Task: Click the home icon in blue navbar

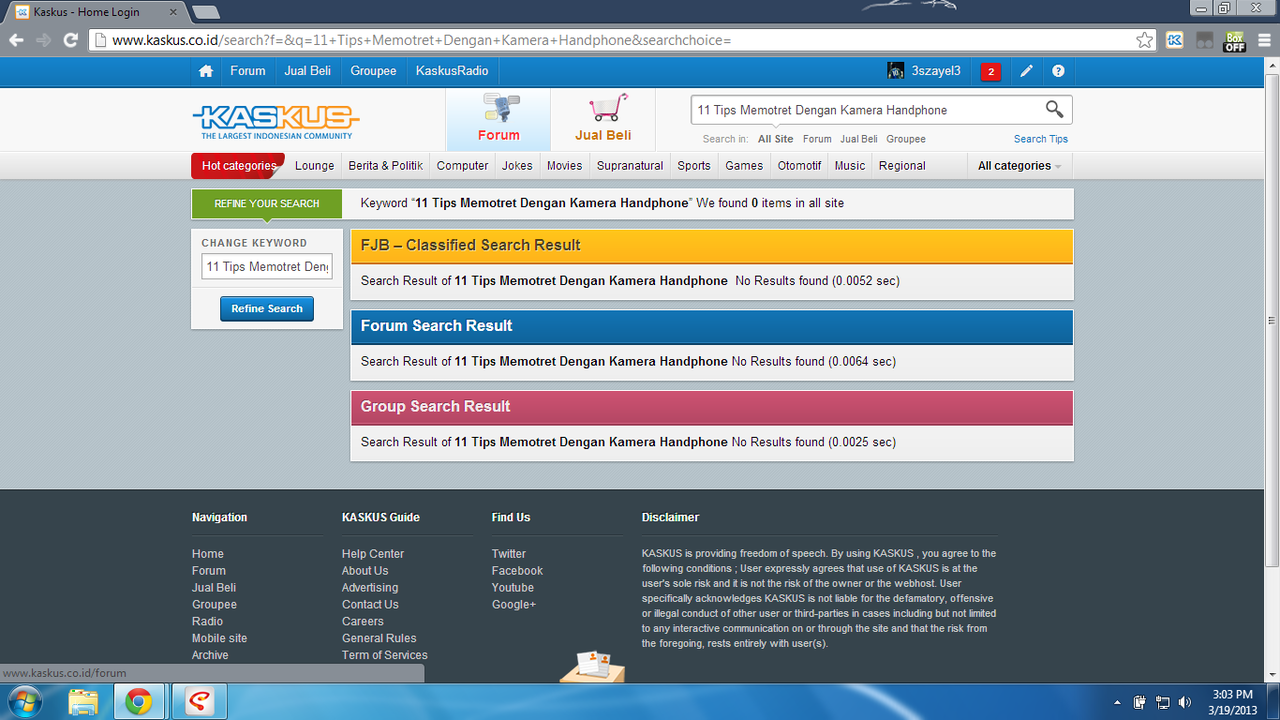Action: point(206,71)
